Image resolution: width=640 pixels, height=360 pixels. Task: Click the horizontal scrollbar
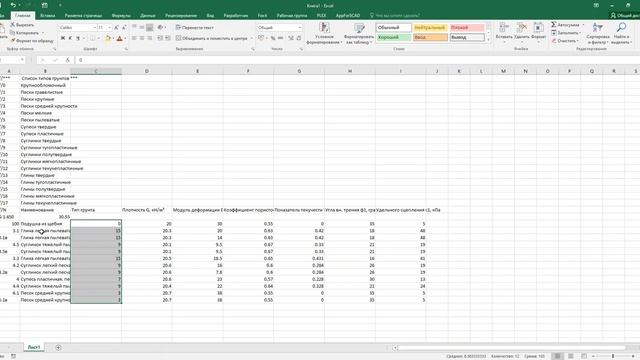(512, 348)
